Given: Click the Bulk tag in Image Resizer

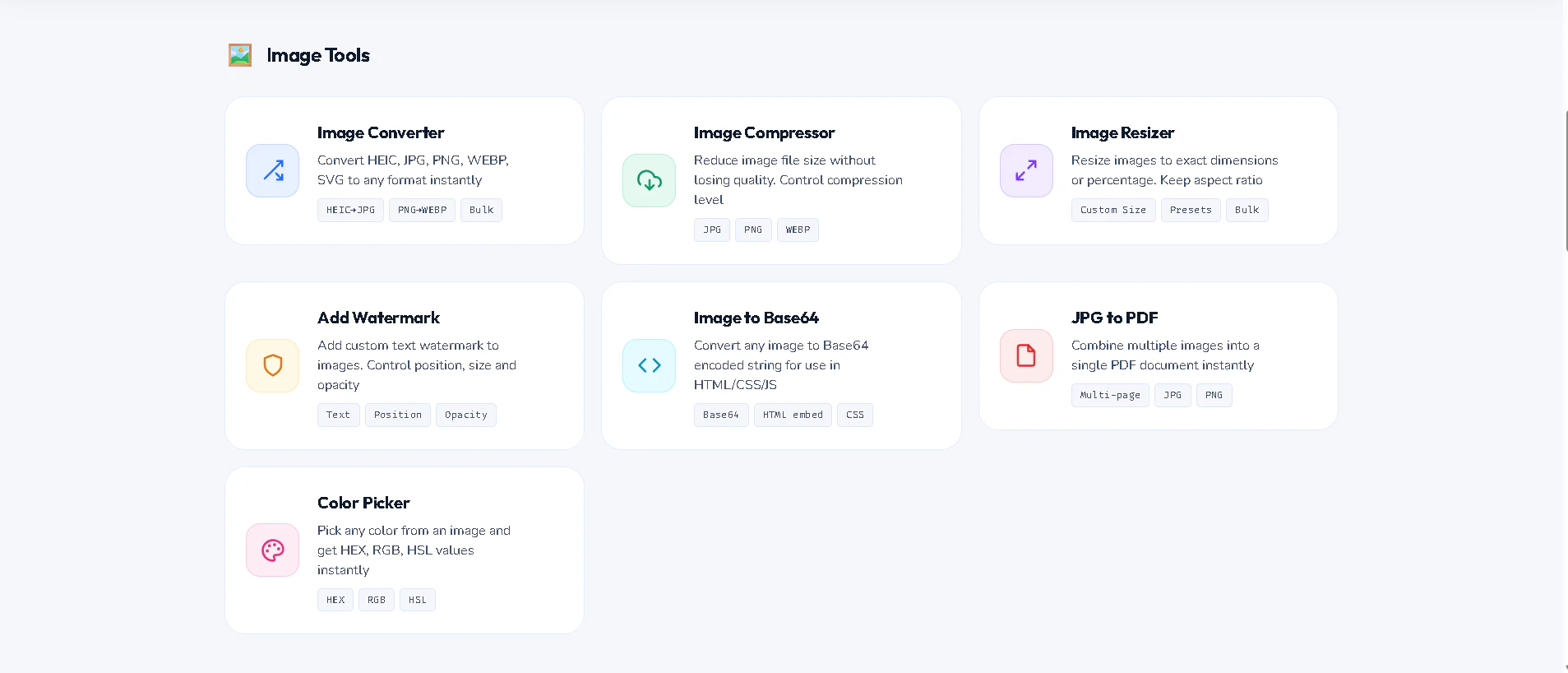Looking at the screenshot, I should pos(1247,210).
